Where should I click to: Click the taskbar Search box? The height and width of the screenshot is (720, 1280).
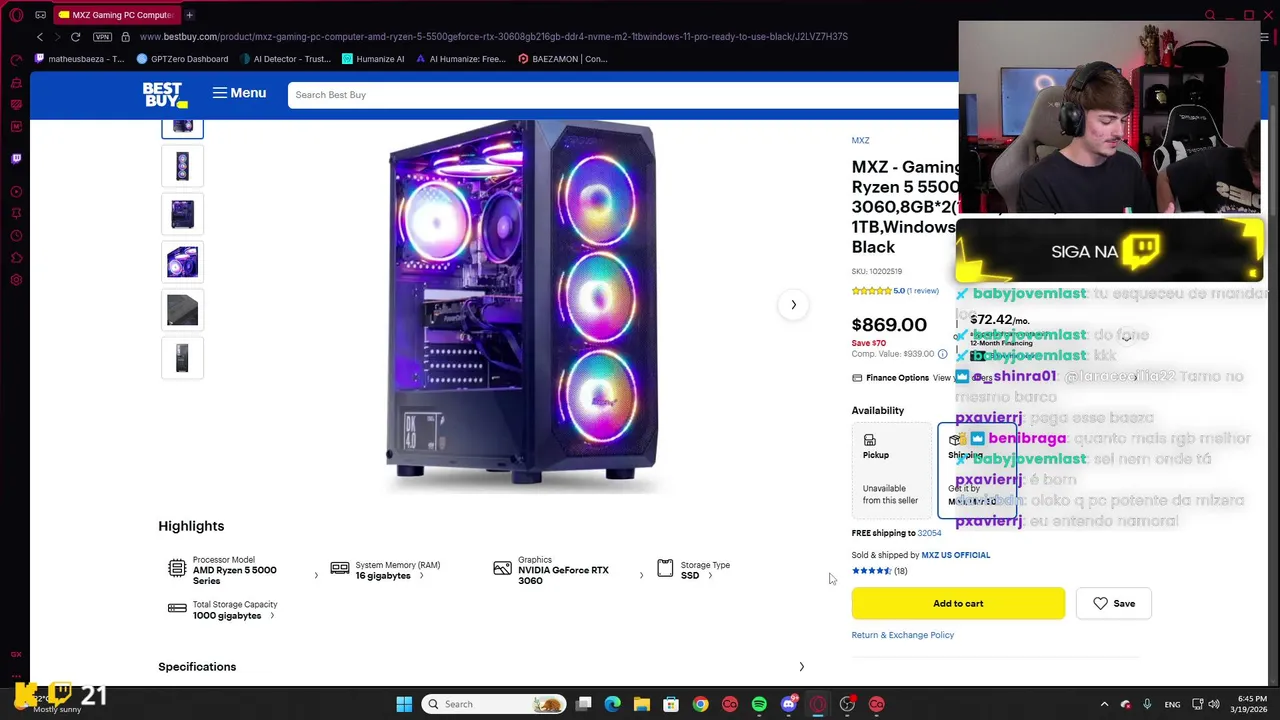pos(494,704)
